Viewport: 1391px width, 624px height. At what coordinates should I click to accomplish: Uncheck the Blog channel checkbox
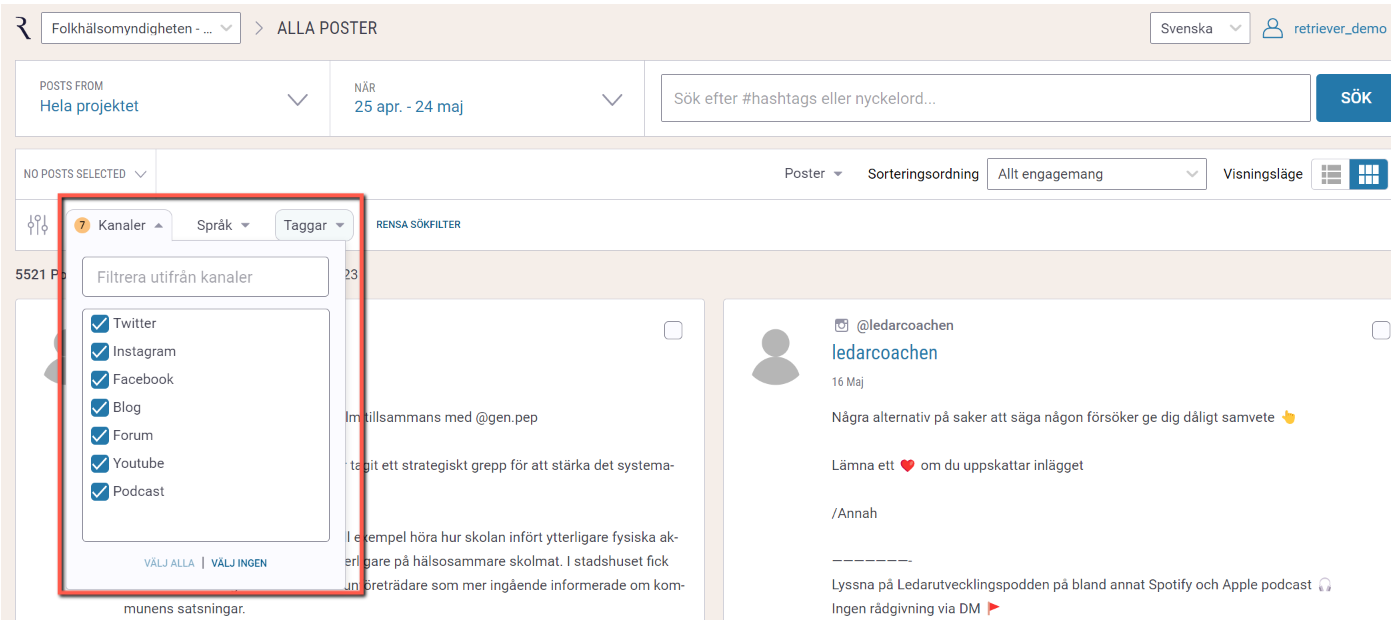(x=100, y=407)
